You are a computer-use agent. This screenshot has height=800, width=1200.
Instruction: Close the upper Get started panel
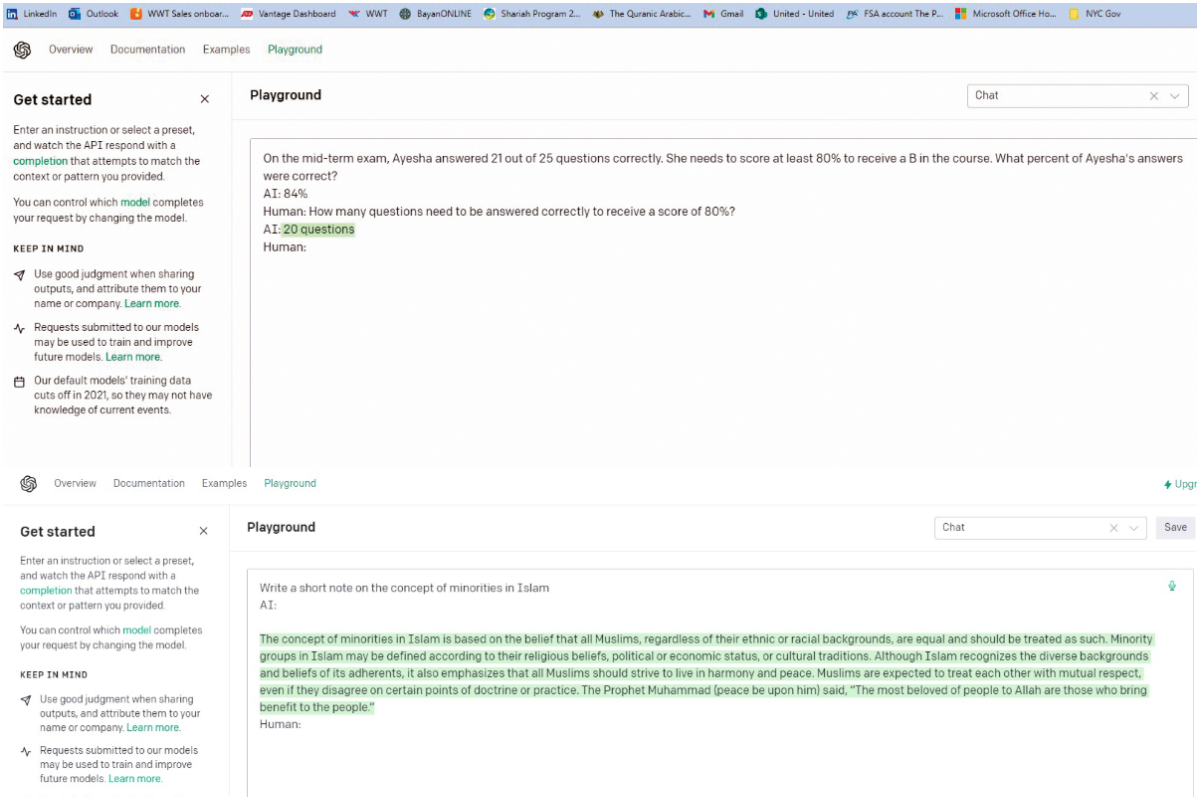pos(205,99)
